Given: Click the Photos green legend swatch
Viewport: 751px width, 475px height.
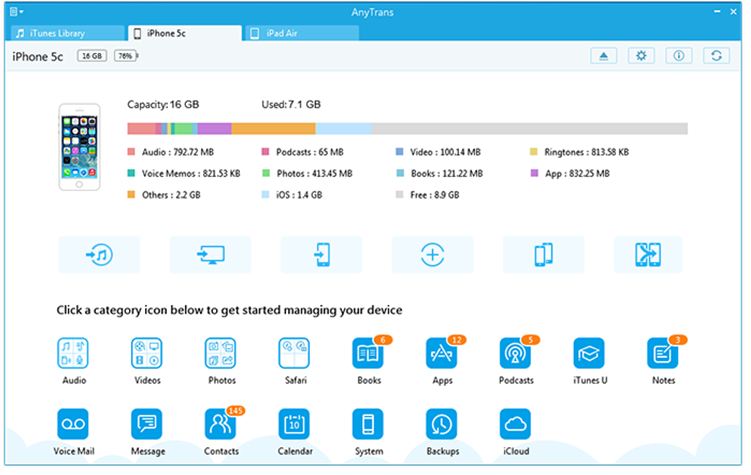Looking at the screenshot, I should click(266, 173).
